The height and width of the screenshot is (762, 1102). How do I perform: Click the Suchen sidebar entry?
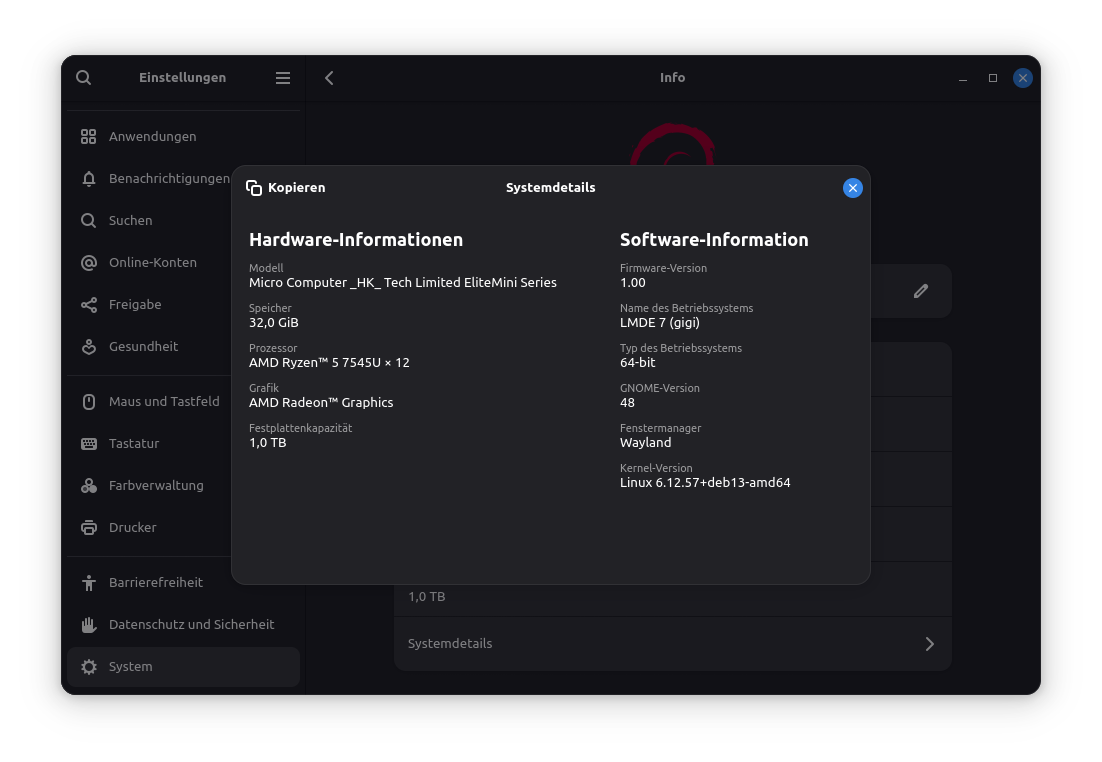click(130, 221)
